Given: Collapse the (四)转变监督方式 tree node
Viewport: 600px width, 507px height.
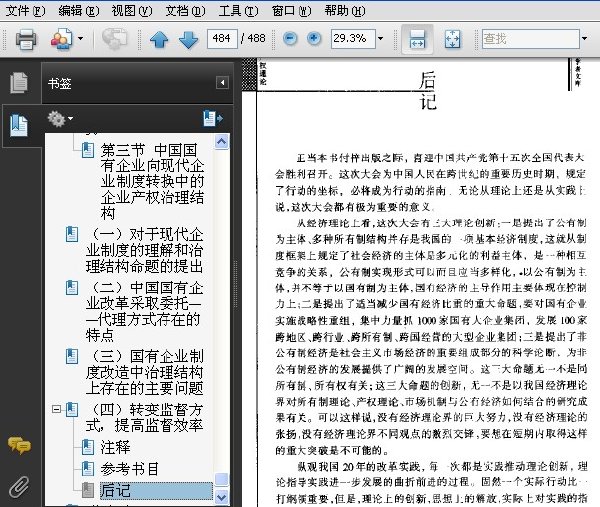Looking at the screenshot, I should click(56, 409).
